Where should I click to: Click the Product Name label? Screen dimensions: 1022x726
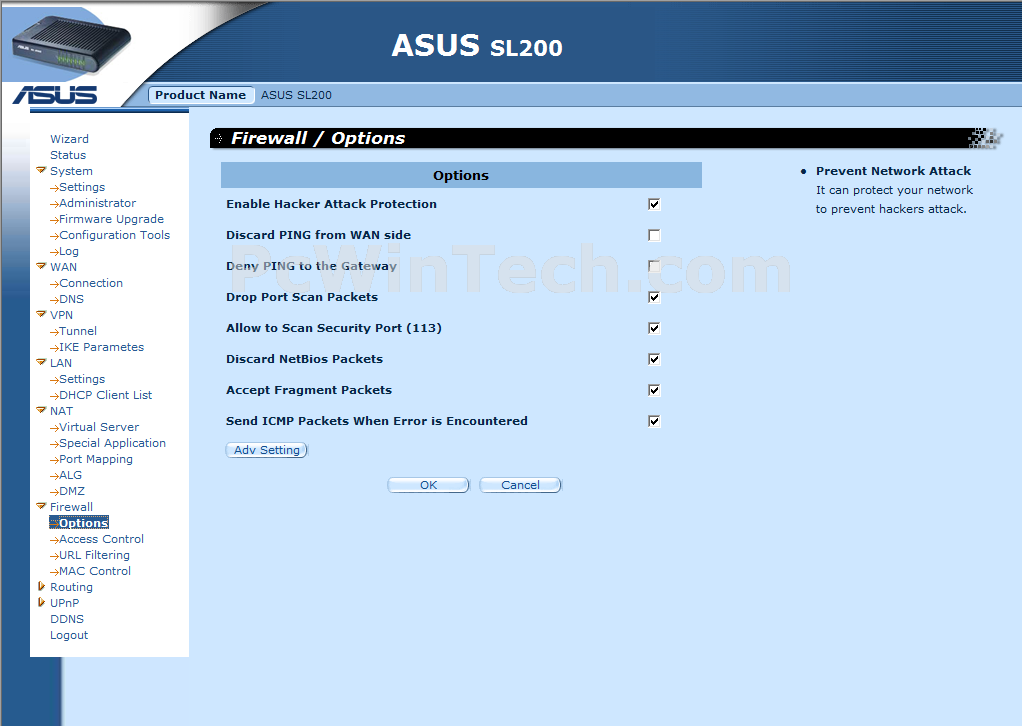[201, 95]
